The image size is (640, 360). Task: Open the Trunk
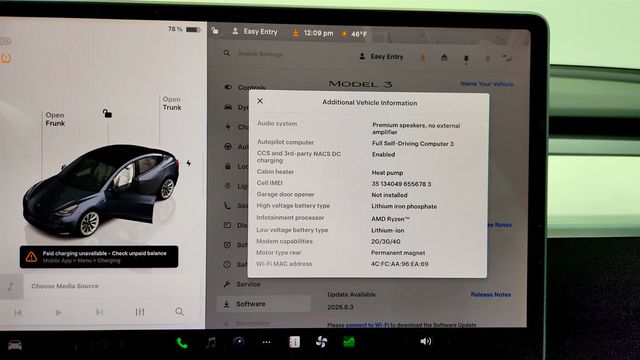[x=172, y=103]
